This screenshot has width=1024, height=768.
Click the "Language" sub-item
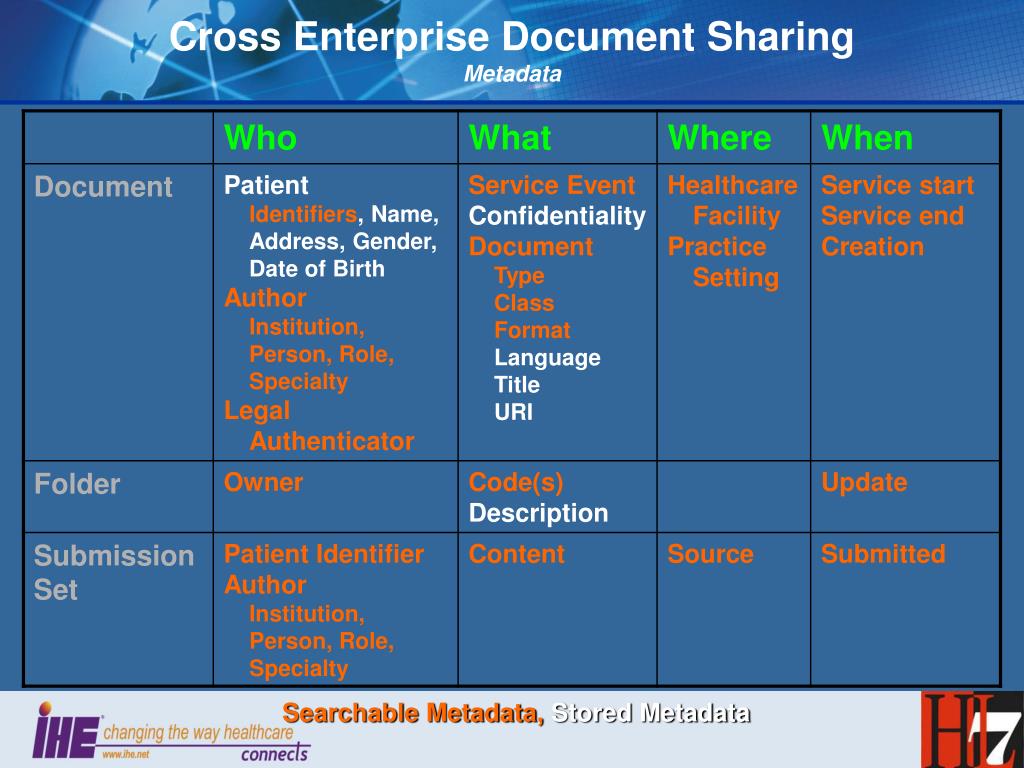[547, 359]
